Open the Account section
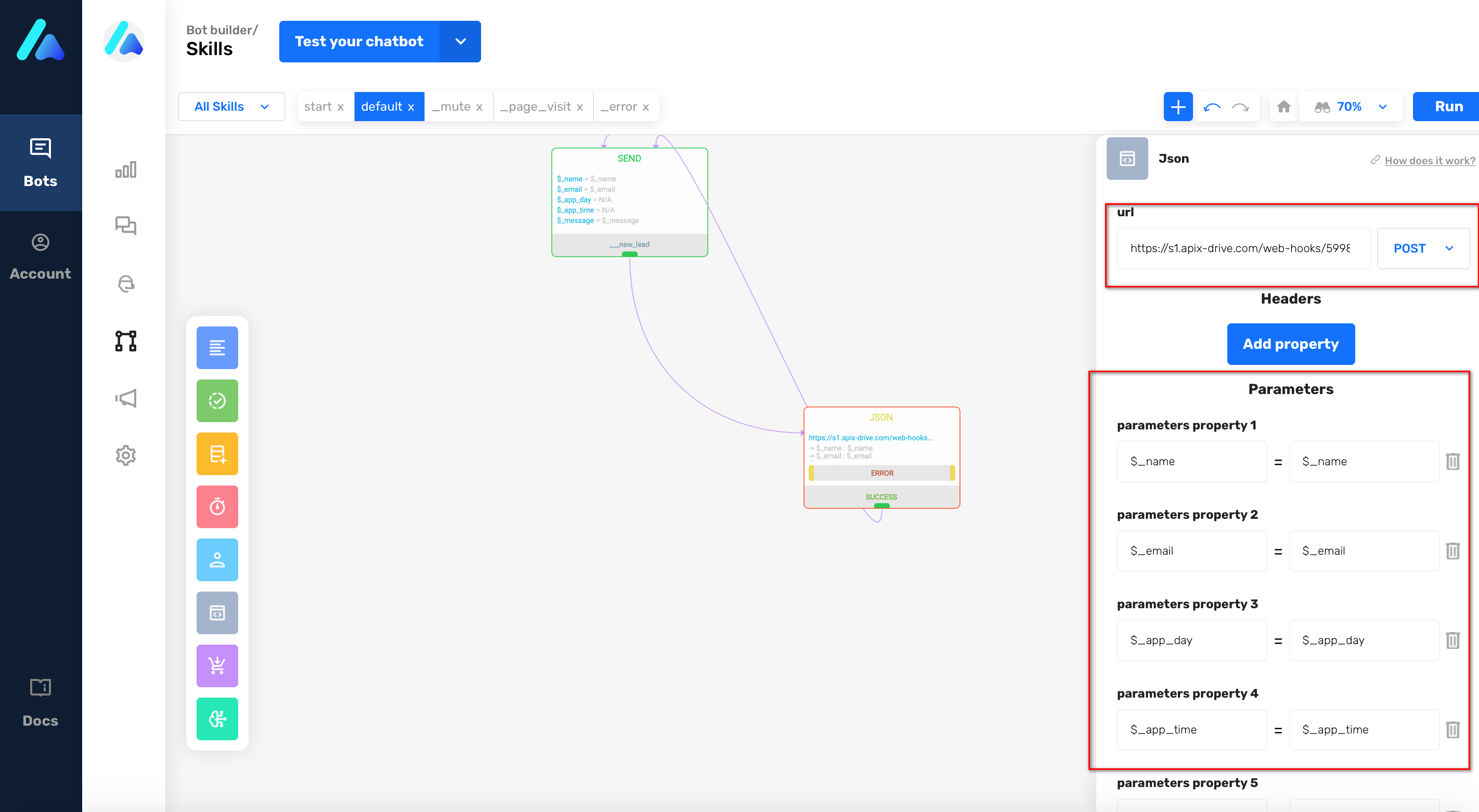 point(40,257)
